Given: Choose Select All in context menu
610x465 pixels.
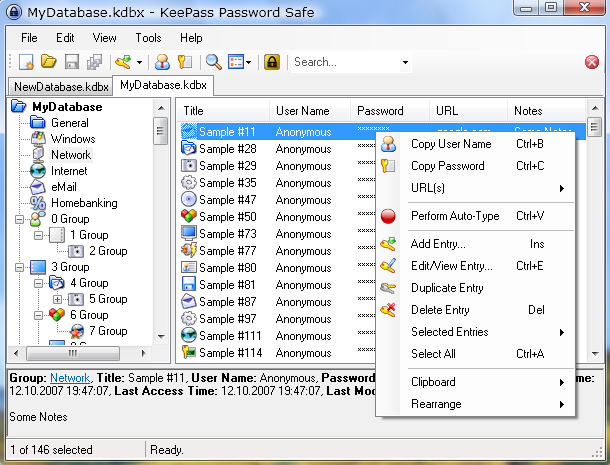Looking at the screenshot, I should point(475,354).
